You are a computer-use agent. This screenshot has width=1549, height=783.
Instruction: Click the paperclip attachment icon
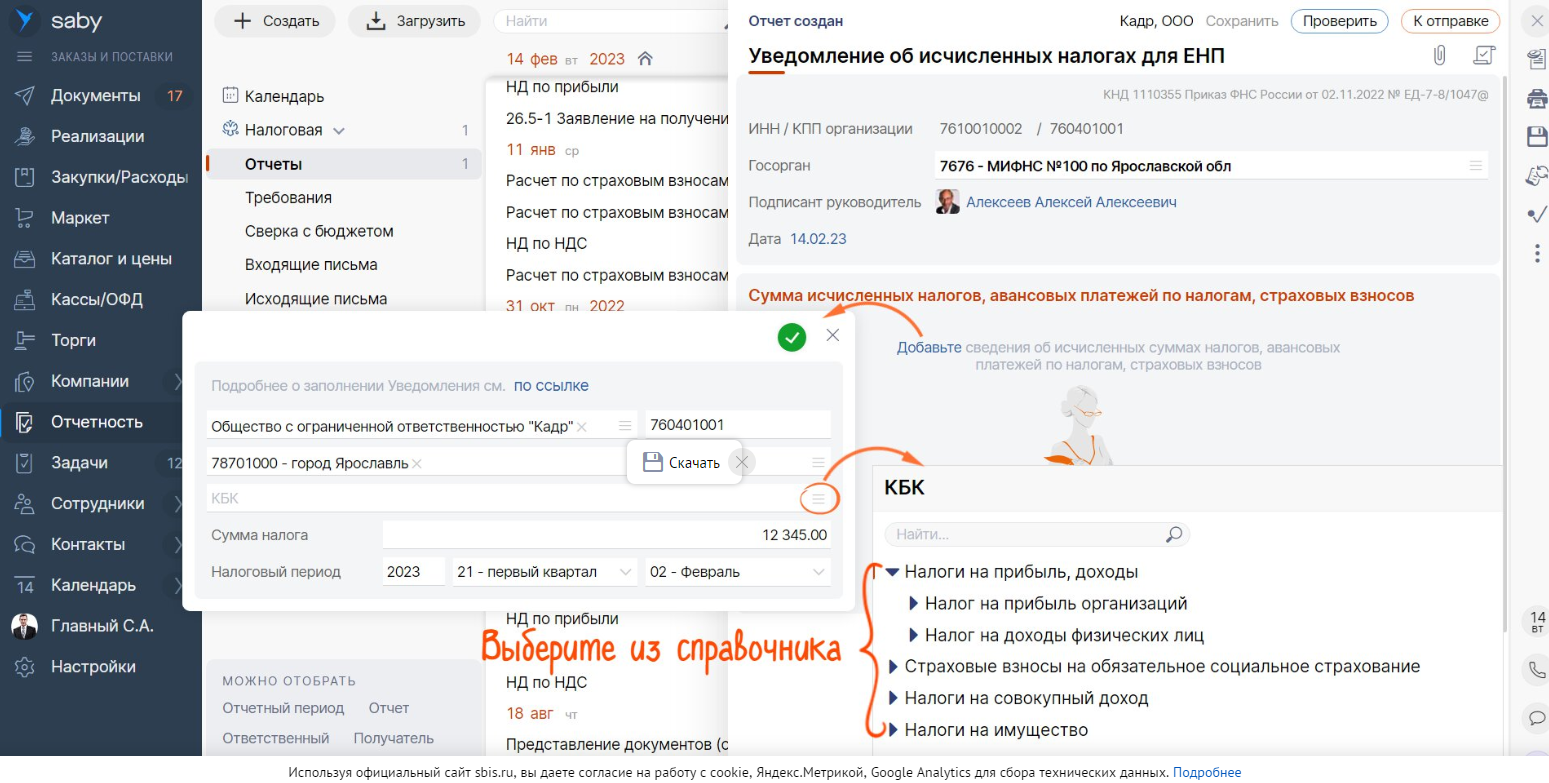tap(1439, 55)
